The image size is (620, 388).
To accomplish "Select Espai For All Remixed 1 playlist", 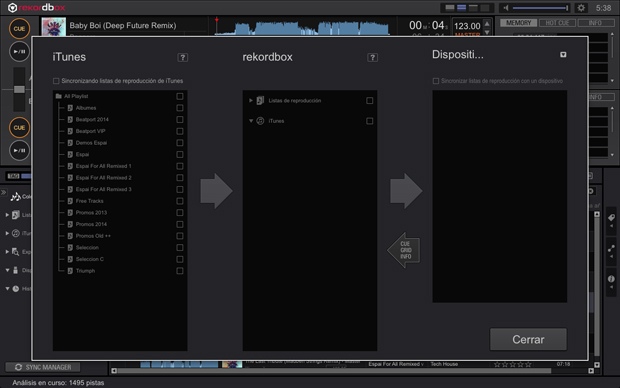I will point(120,166).
